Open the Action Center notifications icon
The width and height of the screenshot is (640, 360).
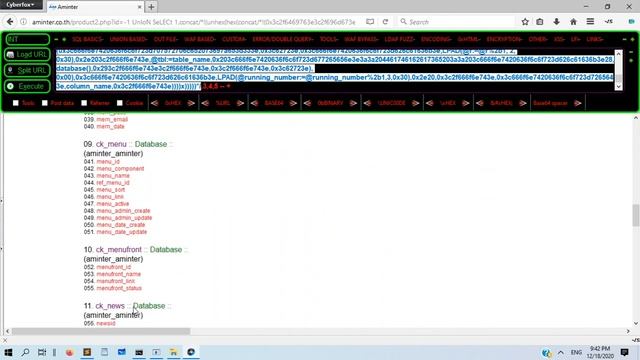[x=624, y=352]
